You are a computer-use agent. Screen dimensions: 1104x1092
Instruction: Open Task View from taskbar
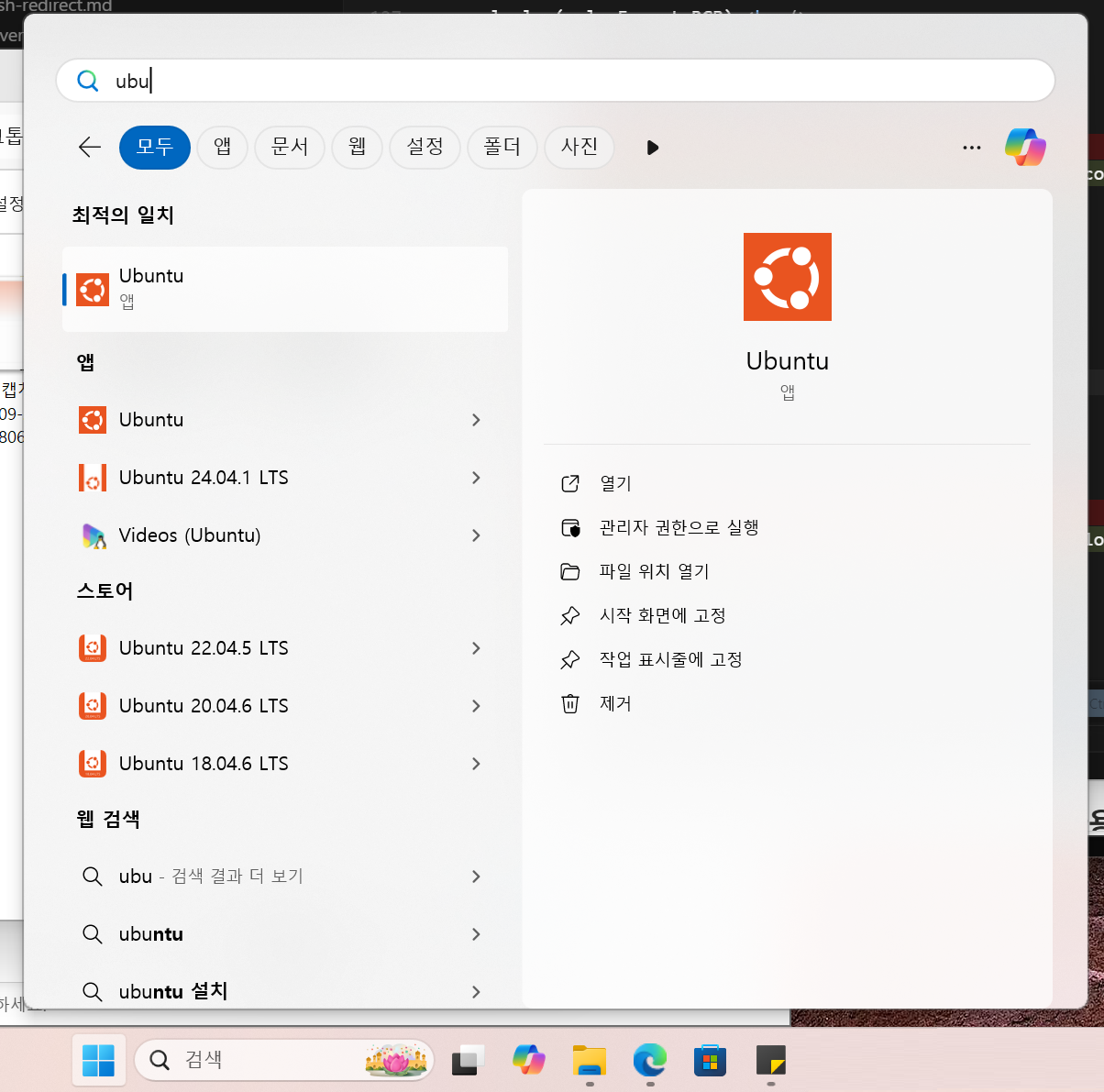pyautogui.click(x=468, y=1060)
